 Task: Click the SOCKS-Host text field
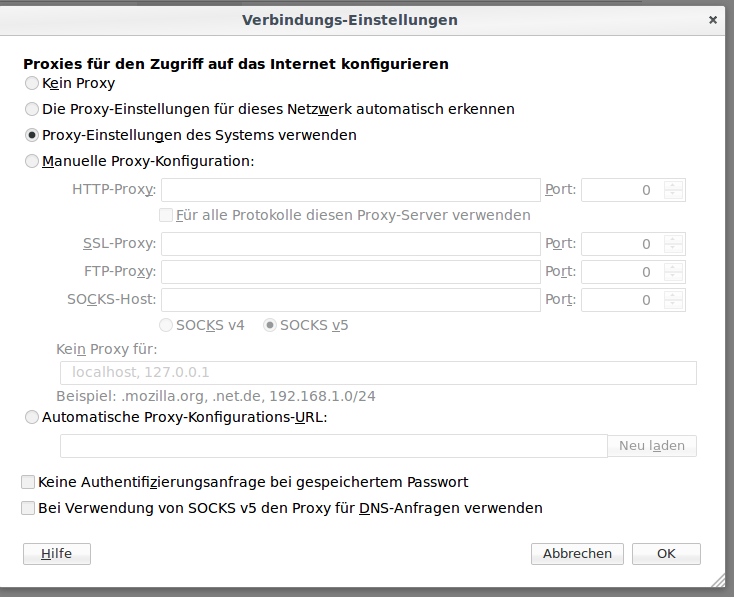pyautogui.click(x=351, y=300)
